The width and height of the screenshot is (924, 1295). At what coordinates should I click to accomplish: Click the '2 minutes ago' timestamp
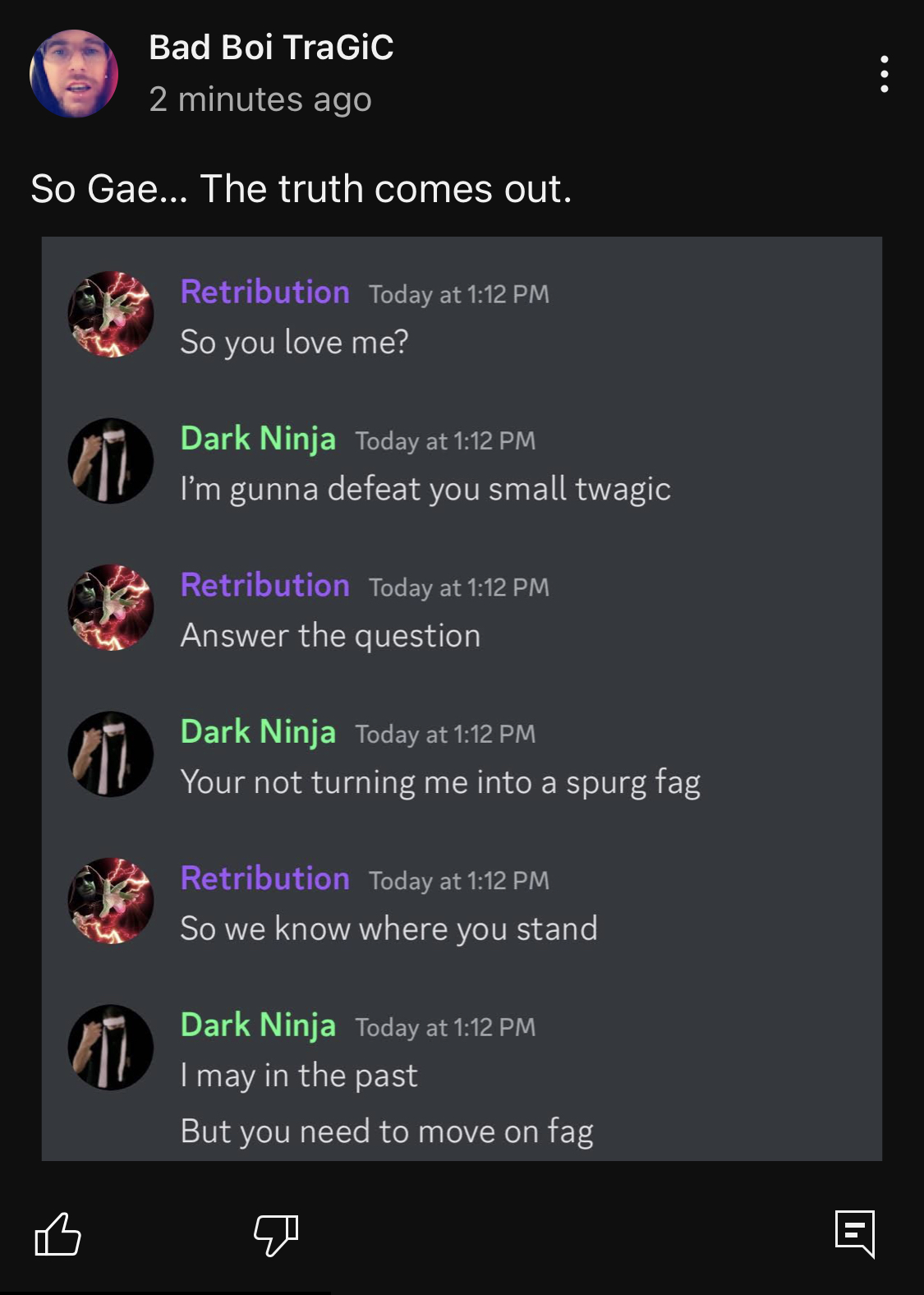pos(260,99)
